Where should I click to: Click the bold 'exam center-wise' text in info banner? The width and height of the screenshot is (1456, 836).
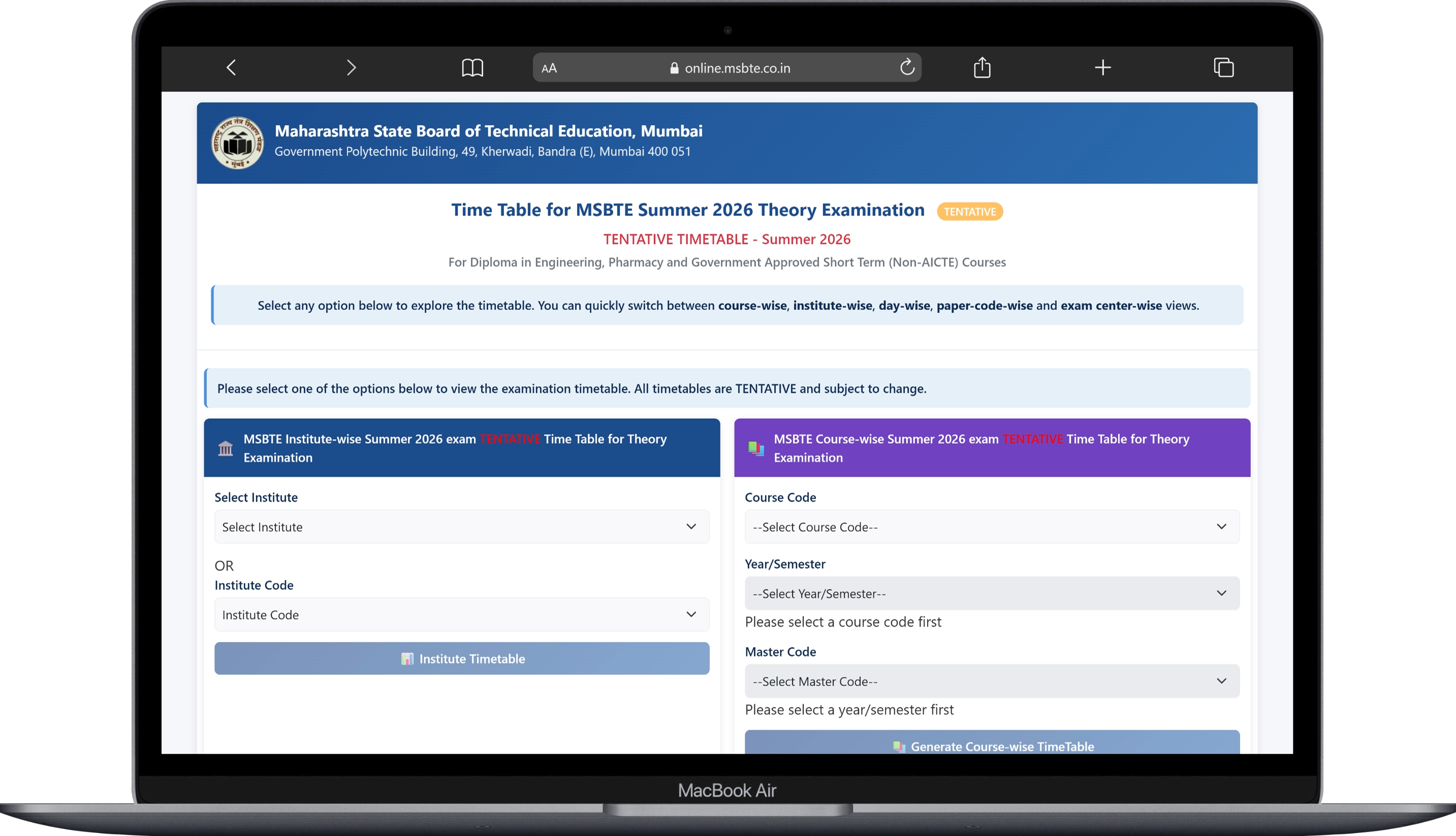click(x=1111, y=305)
